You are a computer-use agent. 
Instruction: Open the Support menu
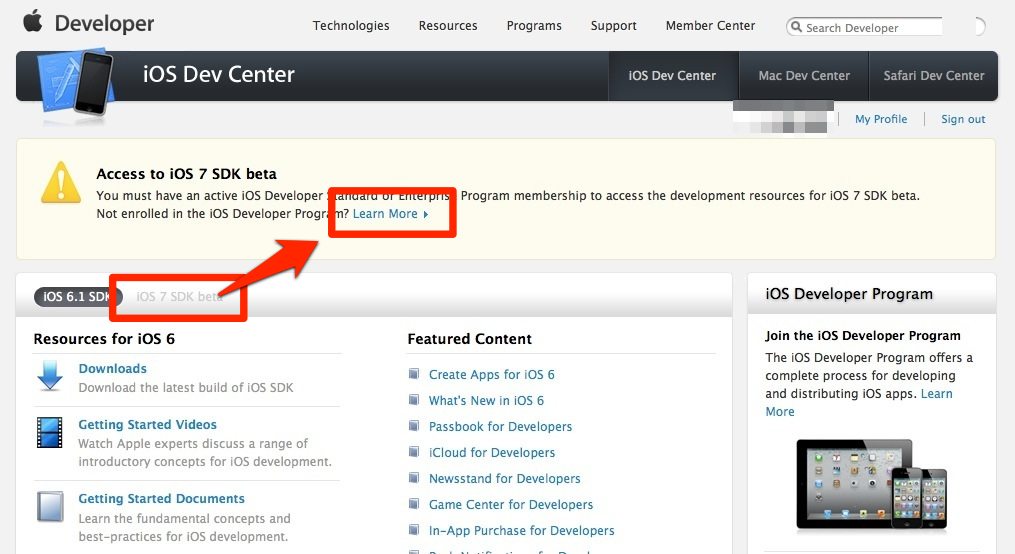614,26
